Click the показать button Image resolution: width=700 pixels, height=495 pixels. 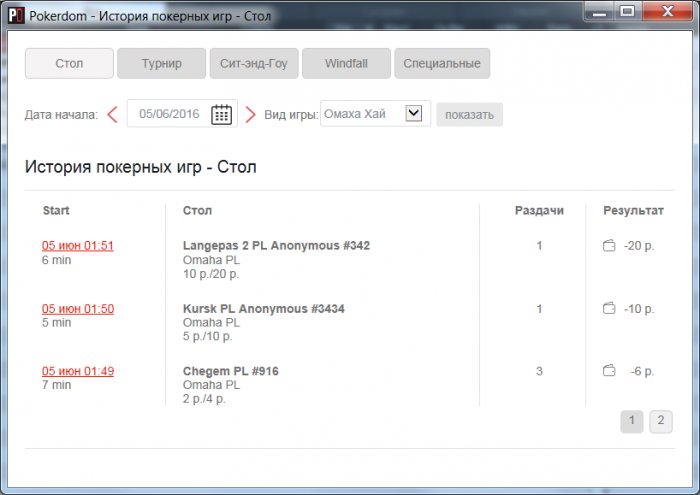point(469,115)
